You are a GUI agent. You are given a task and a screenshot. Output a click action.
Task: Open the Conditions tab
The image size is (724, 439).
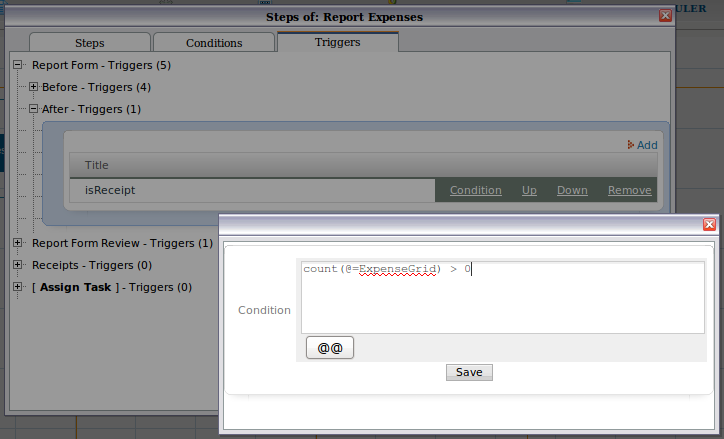[214, 43]
